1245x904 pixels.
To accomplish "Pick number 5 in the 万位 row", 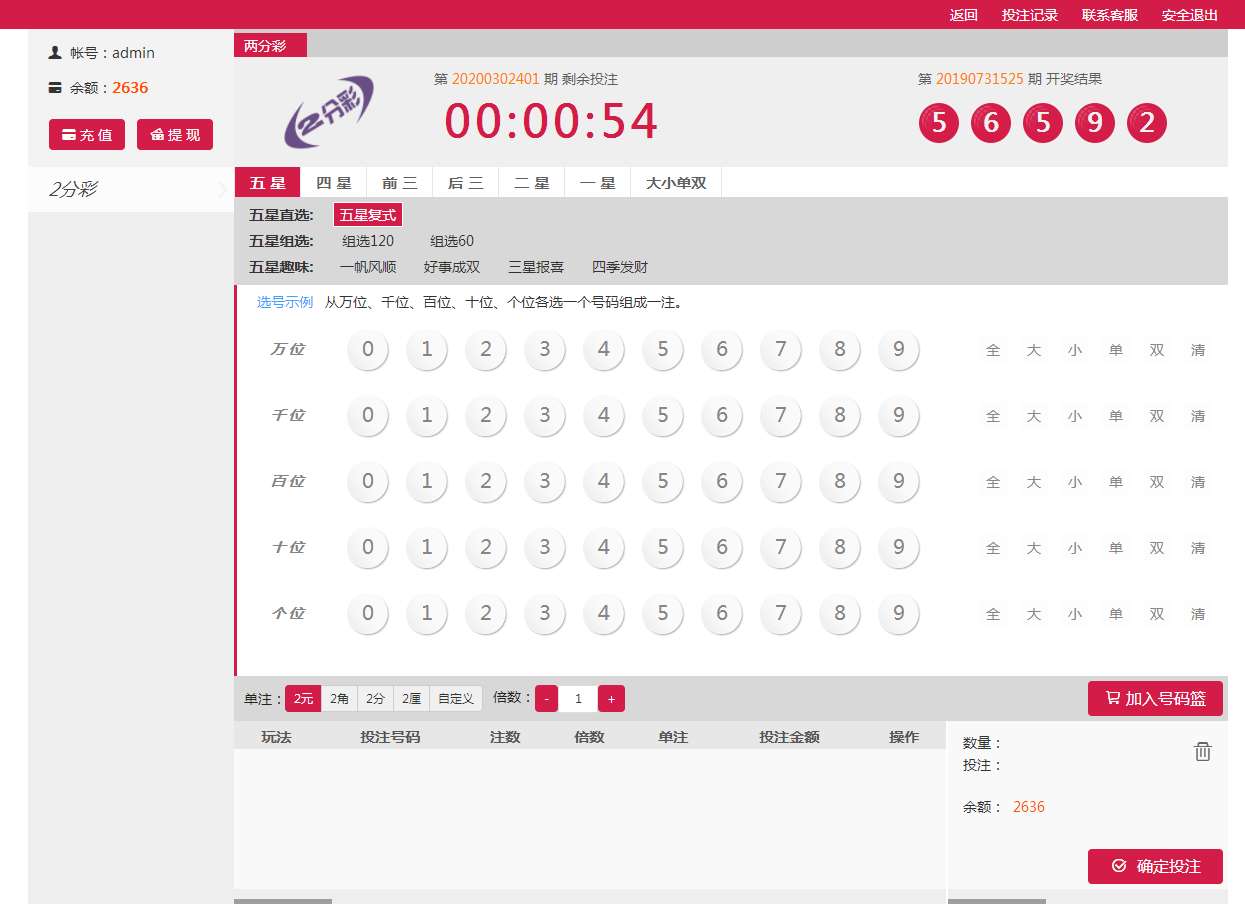I will click(663, 350).
